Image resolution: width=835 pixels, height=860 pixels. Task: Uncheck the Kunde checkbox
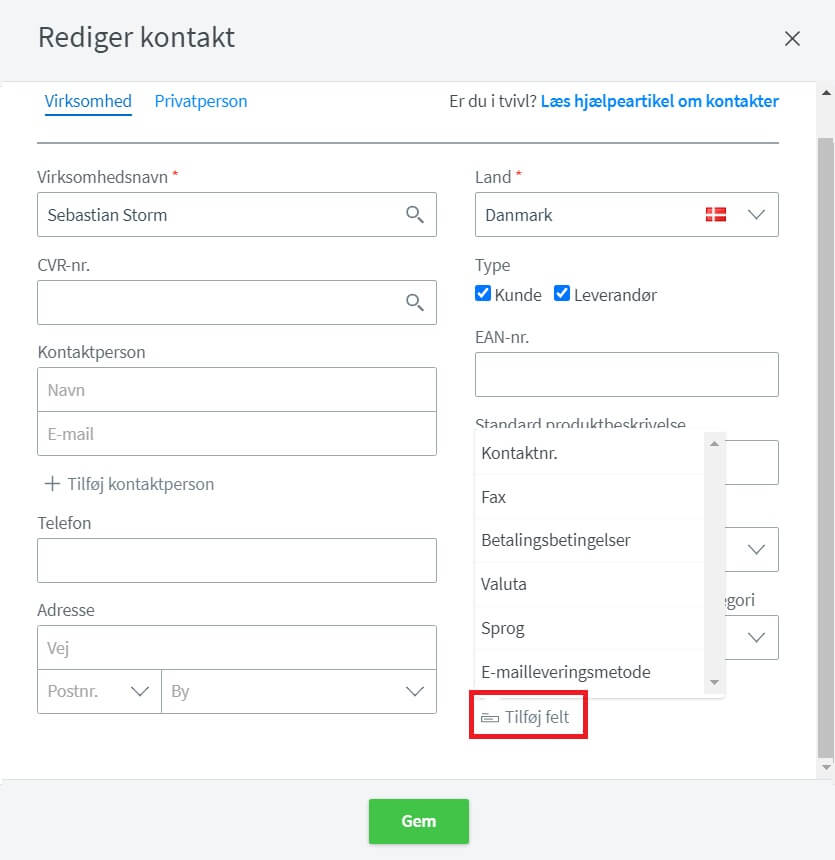(x=483, y=293)
